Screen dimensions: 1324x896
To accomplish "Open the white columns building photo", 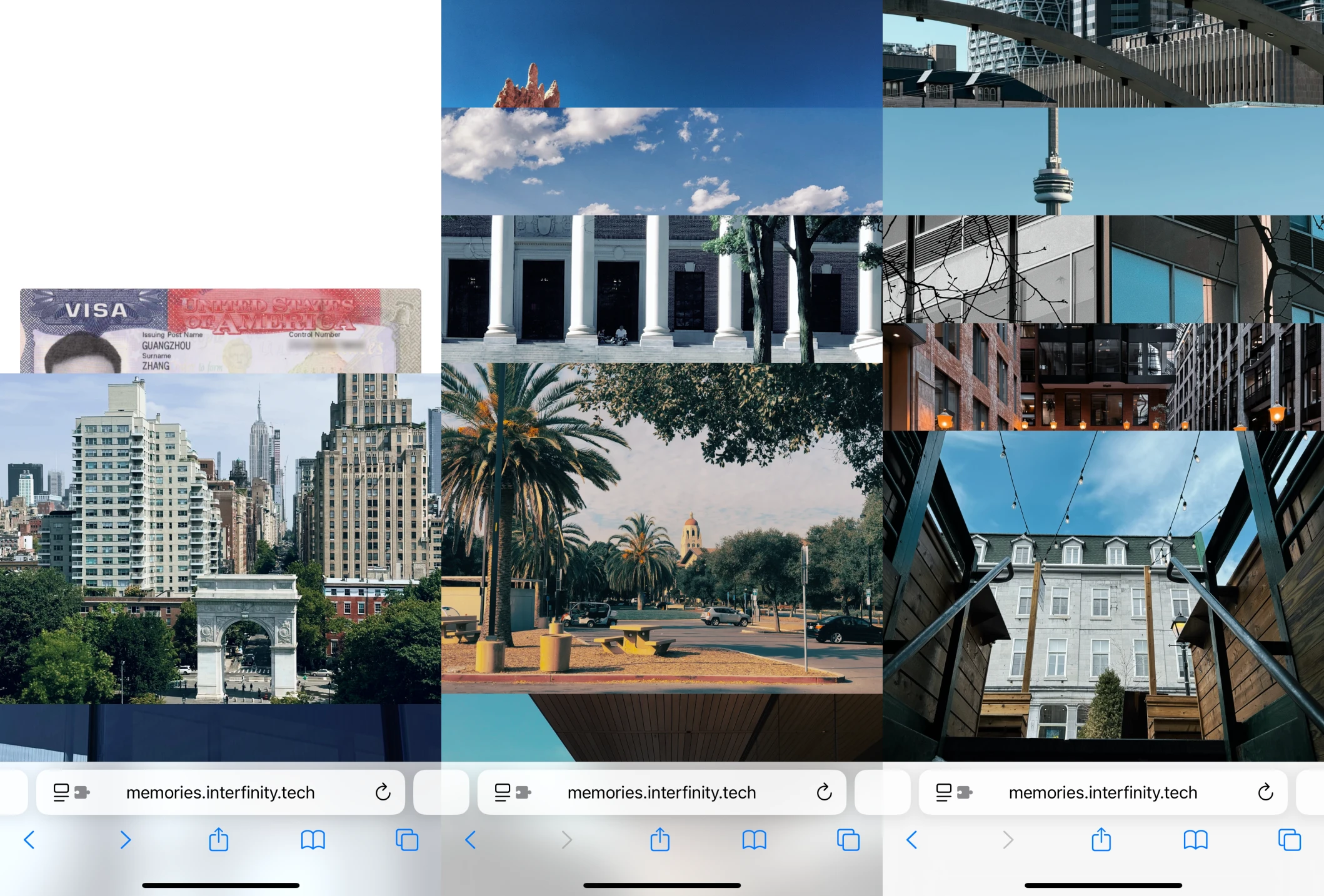I will click(x=661, y=289).
